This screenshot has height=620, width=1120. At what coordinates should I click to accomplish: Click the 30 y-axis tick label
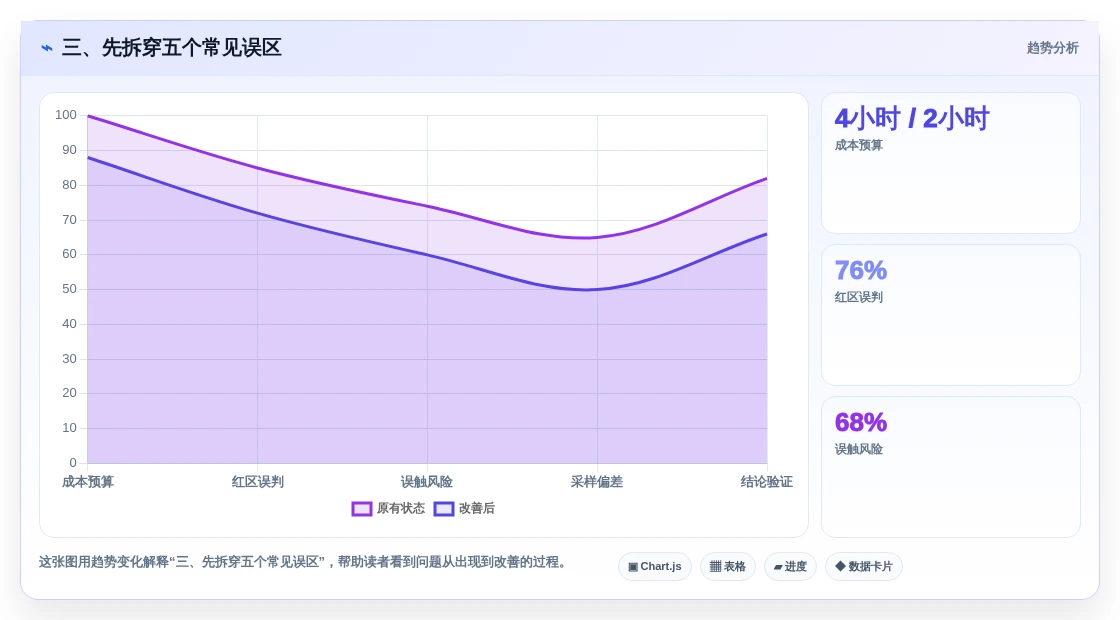coord(69,359)
